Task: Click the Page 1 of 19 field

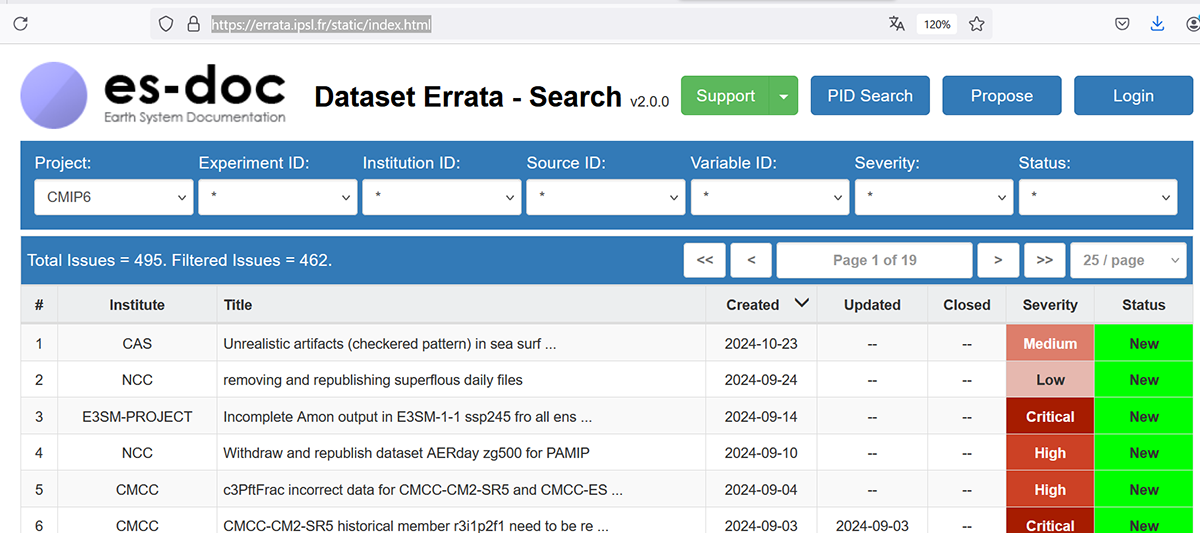Action: pyautogui.click(x=874, y=260)
